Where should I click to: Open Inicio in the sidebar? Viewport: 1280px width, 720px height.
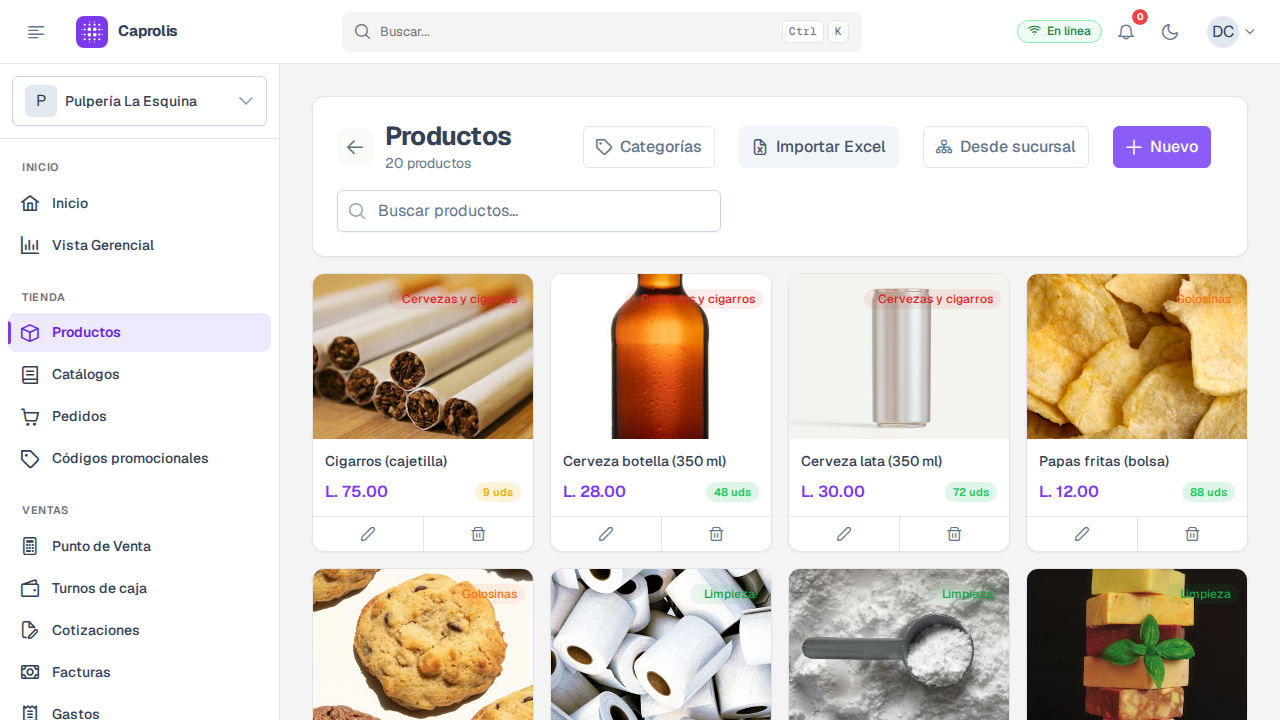click(139, 203)
